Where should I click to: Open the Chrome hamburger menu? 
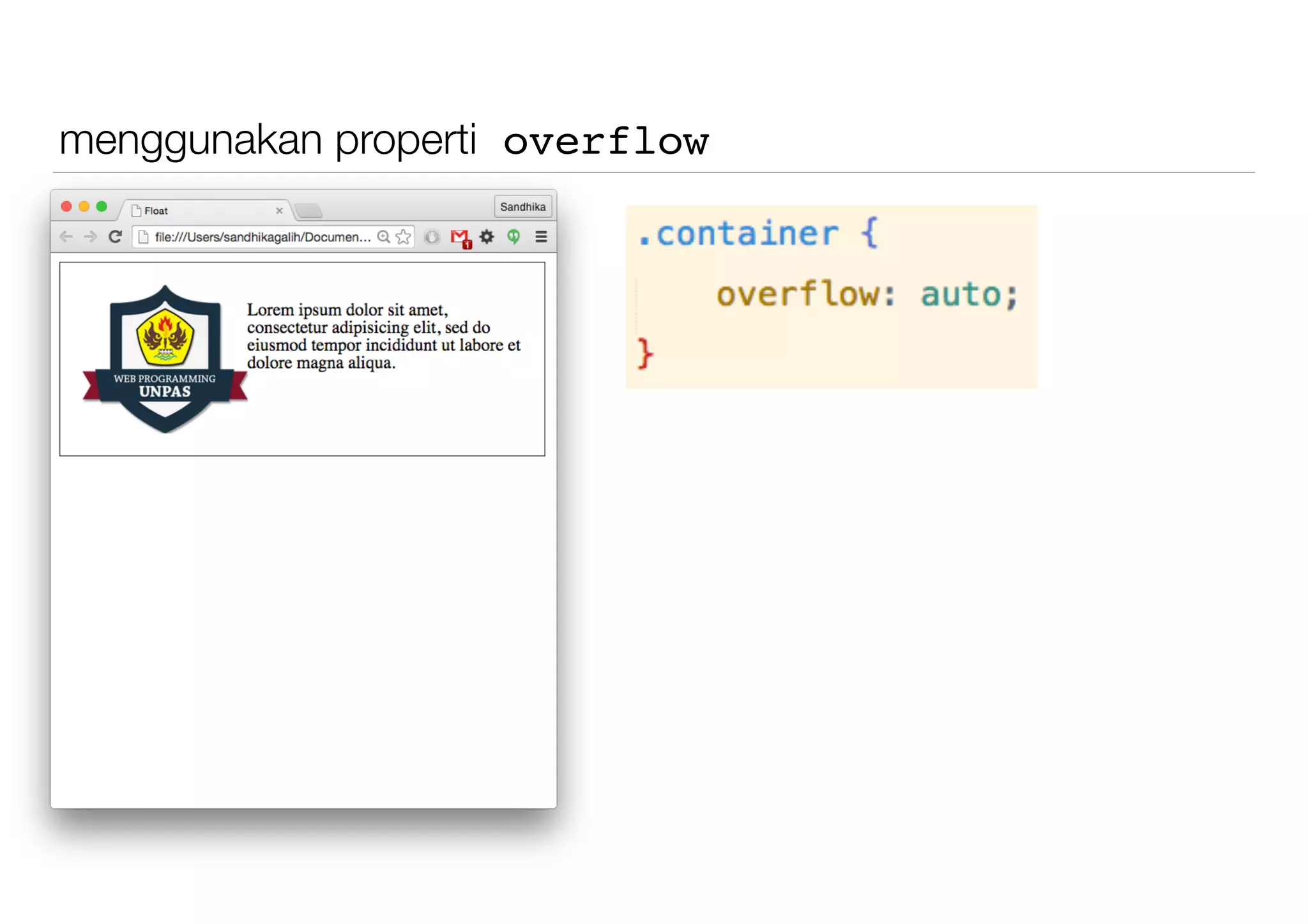point(541,237)
